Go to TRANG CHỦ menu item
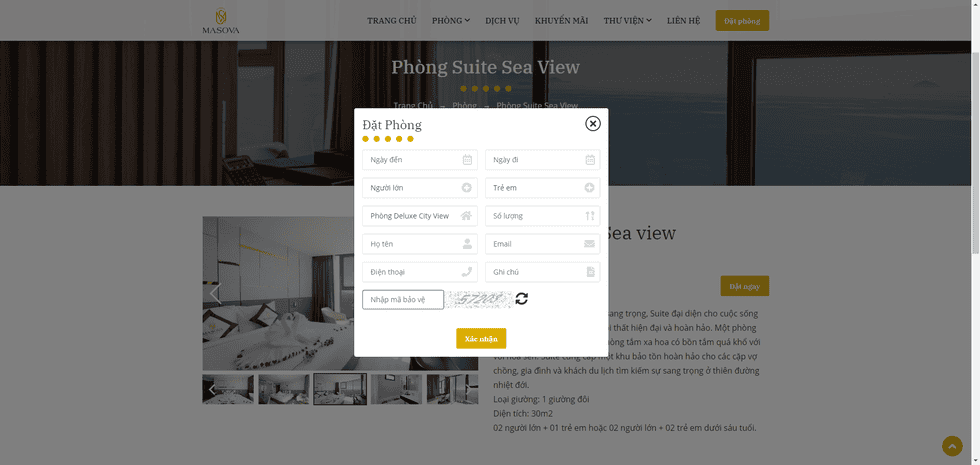The height and width of the screenshot is (465, 980). coord(392,21)
